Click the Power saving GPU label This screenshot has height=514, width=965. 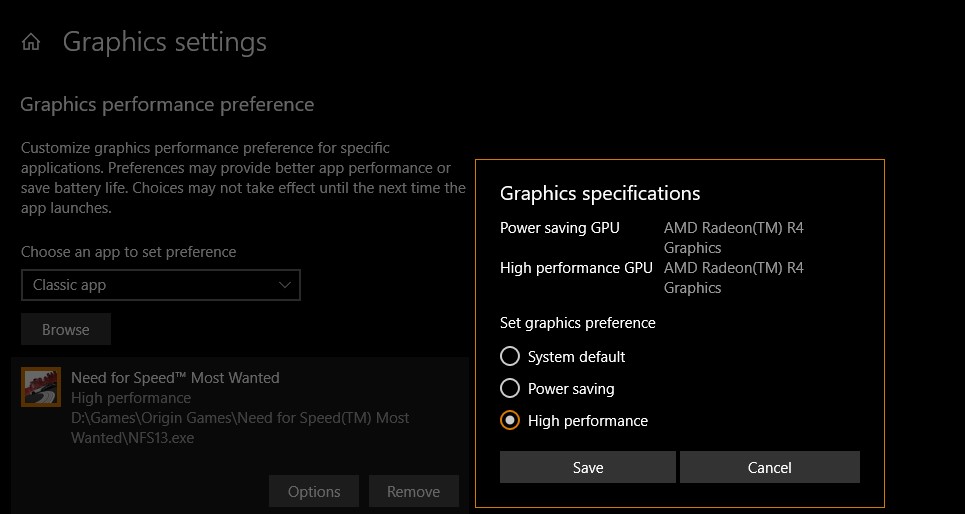pos(560,228)
